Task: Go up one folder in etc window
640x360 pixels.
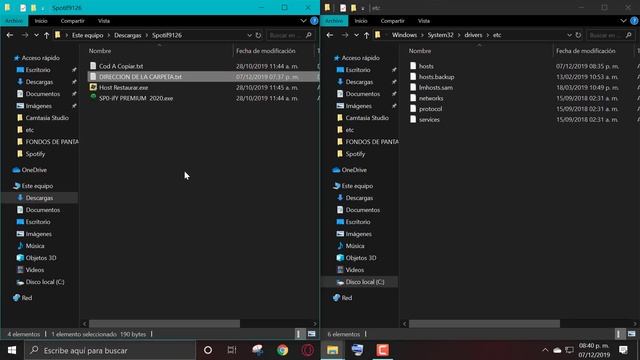Action: coord(367,36)
